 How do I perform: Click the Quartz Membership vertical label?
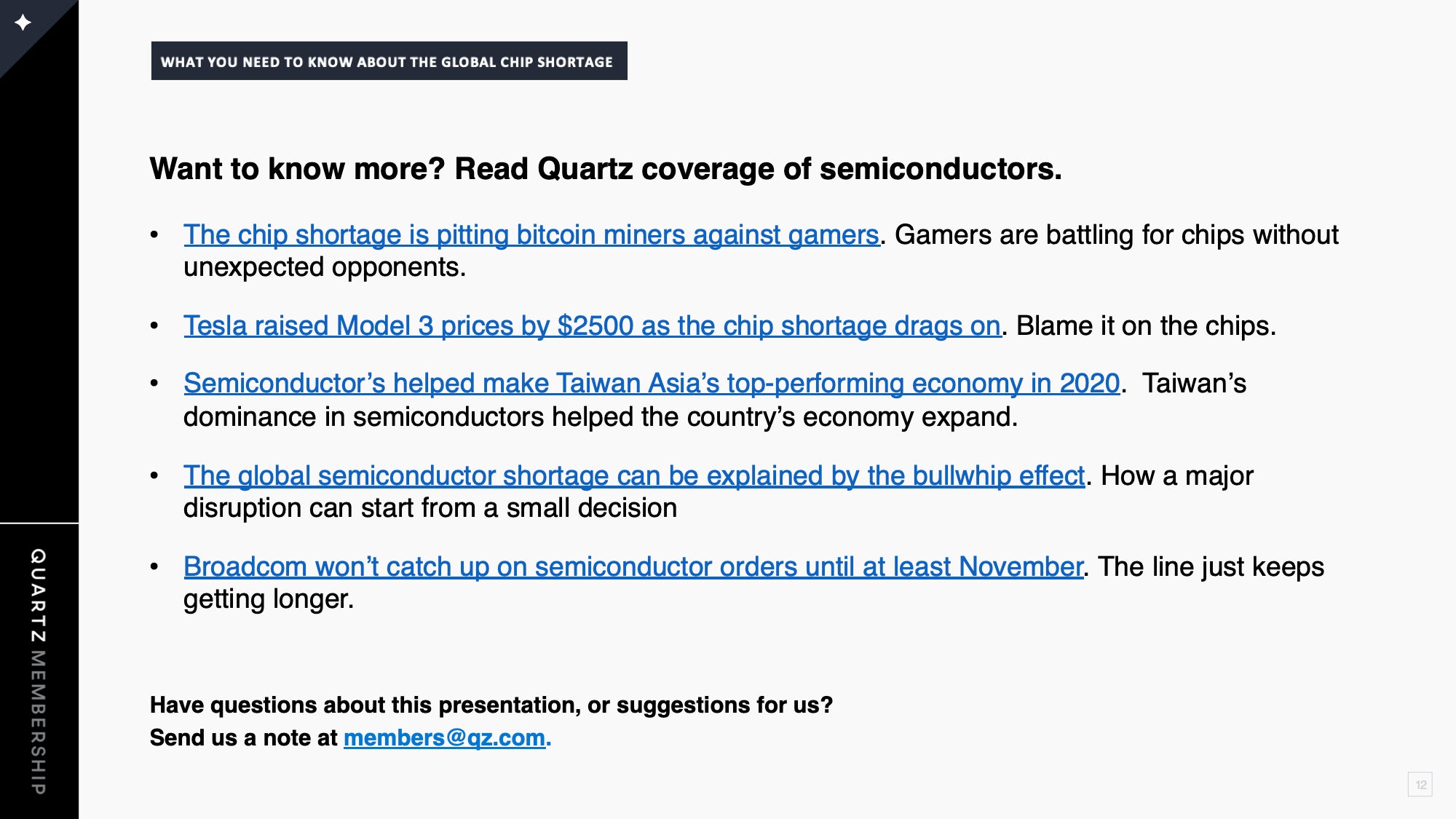[39, 671]
